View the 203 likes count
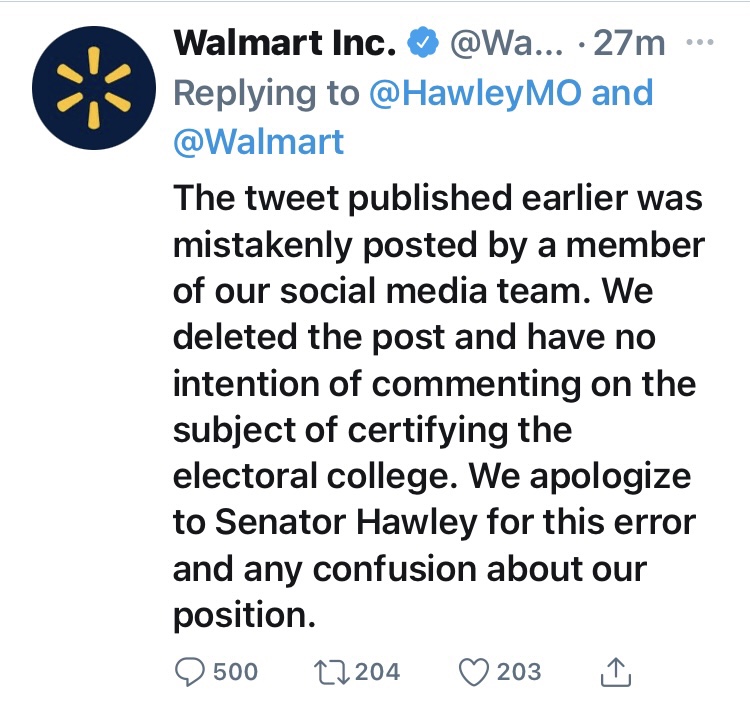Image resolution: width=750 pixels, height=707 pixels. coord(519,671)
